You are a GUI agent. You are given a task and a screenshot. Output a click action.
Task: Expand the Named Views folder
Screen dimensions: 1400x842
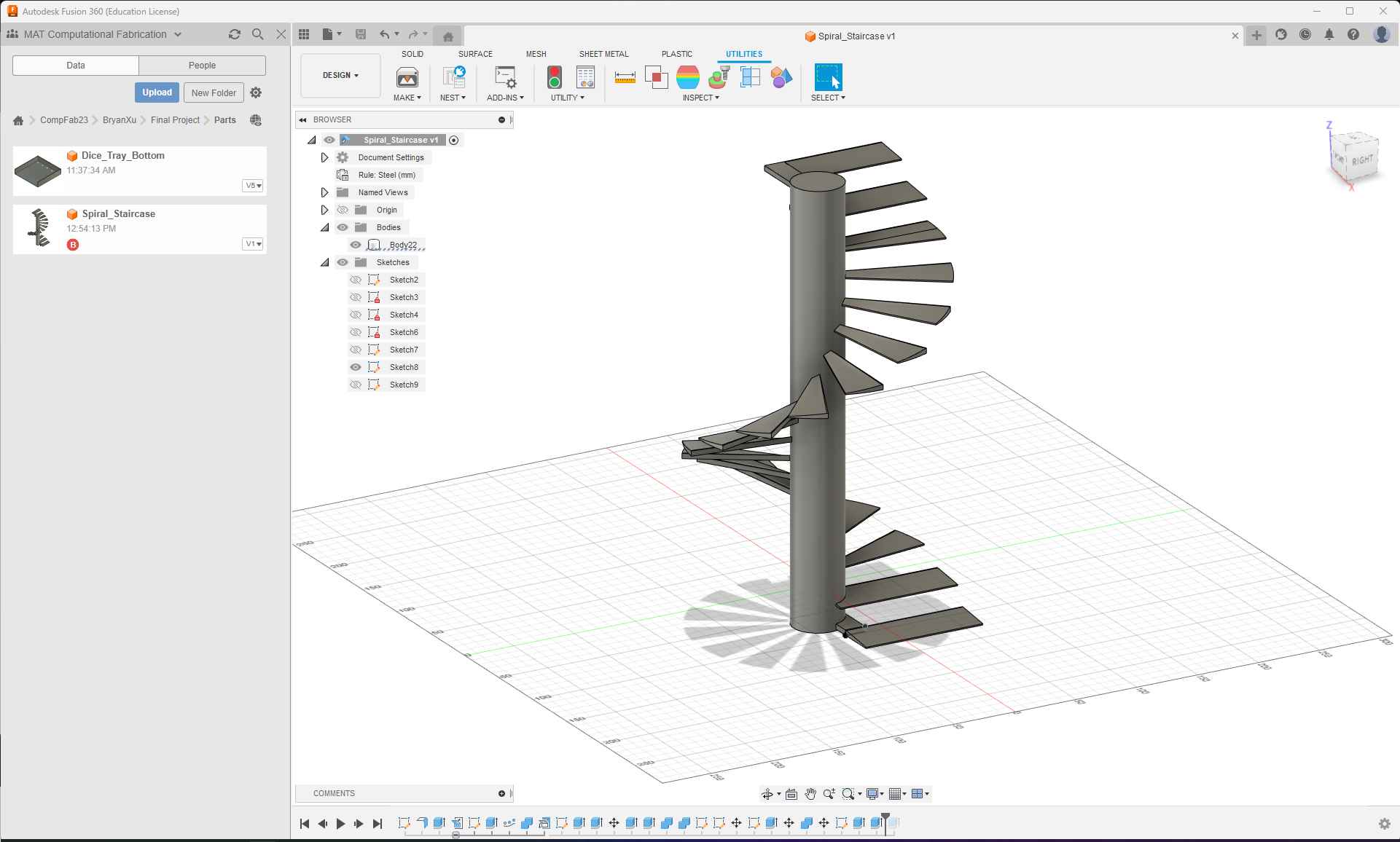pos(324,192)
